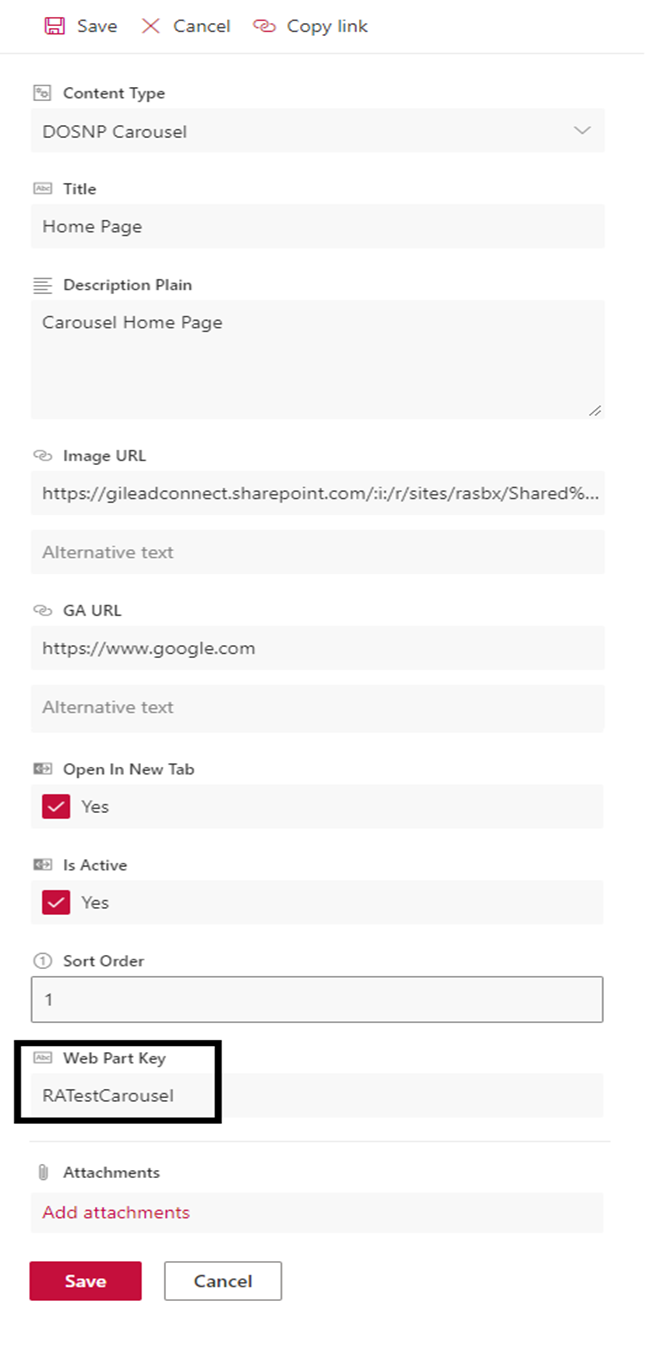Click the boolean icon beside Is Active
Image resolution: width=647 pixels, height=1356 pixels.
(x=43, y=864)
